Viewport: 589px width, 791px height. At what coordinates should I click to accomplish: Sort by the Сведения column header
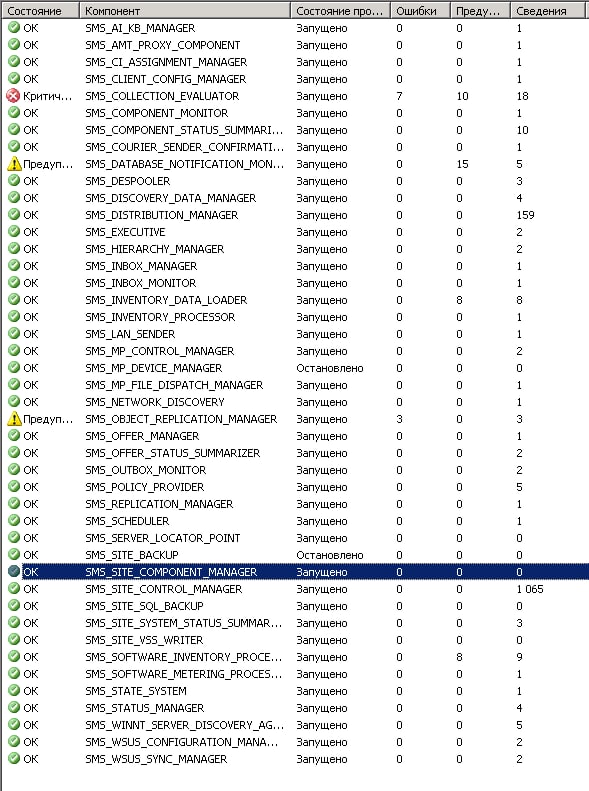pos(550,11)
